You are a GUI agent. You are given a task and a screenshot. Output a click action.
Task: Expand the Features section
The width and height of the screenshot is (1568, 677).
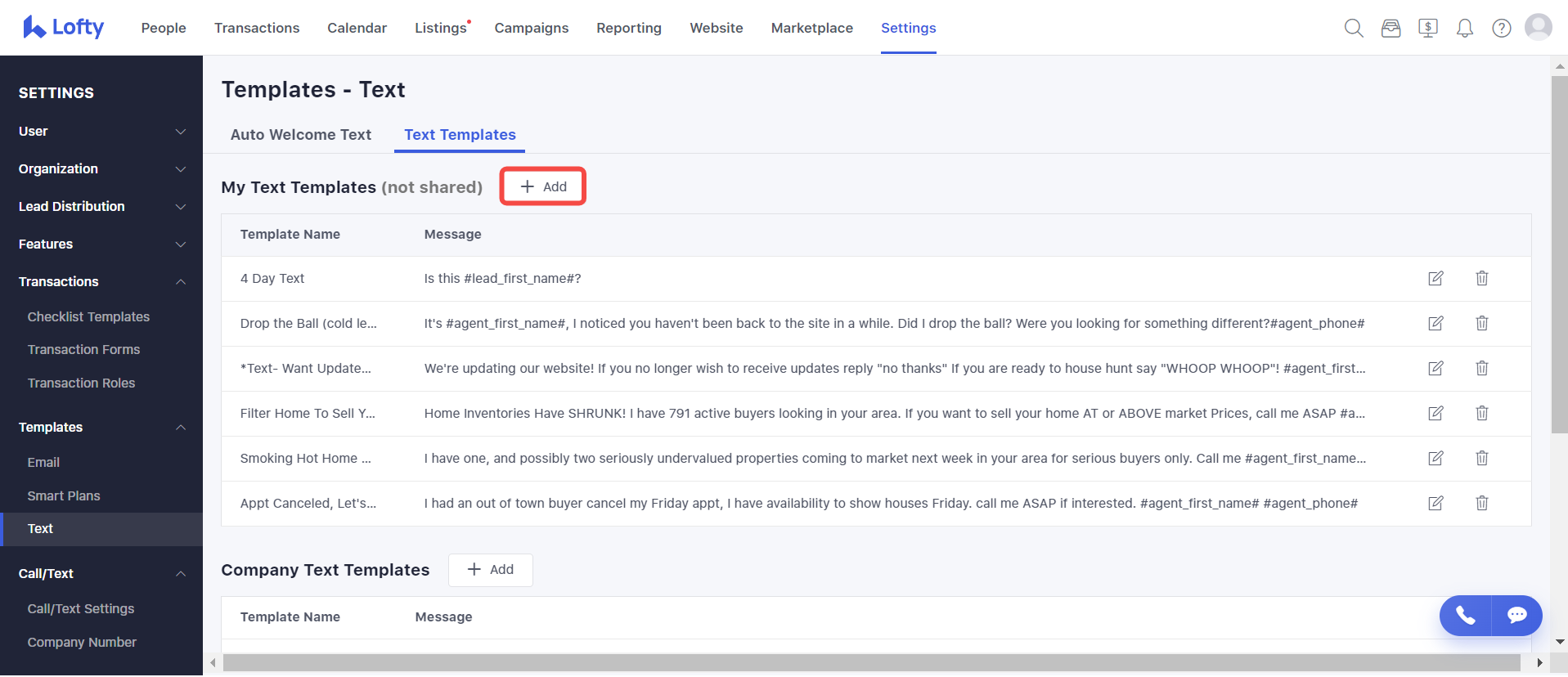(101, 244)
